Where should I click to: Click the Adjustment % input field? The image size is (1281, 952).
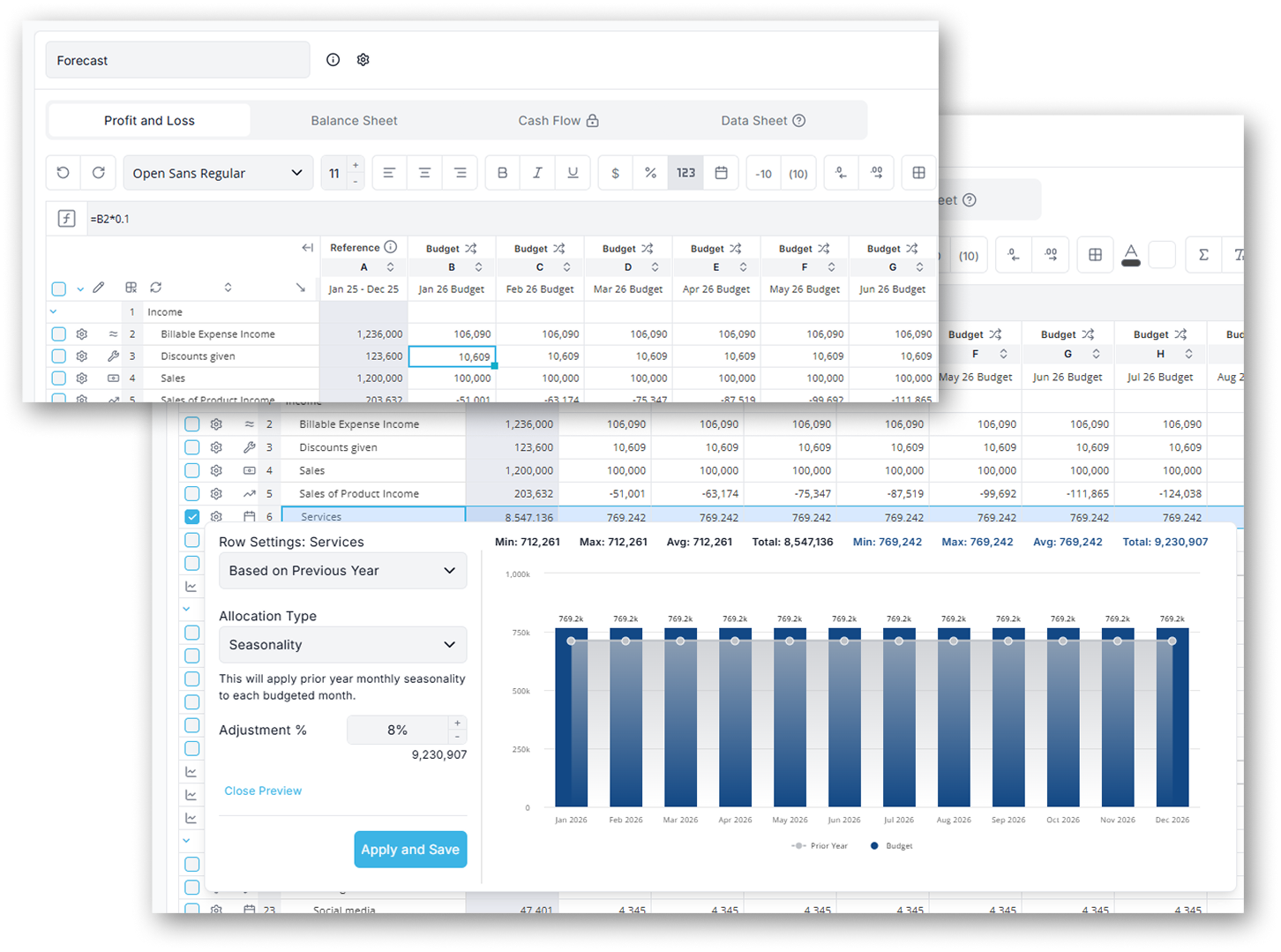point(398,731)
